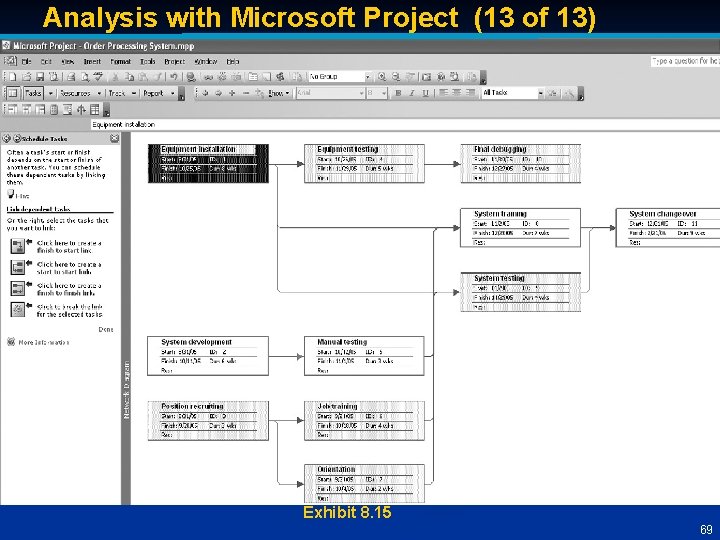Click the break link icon for selected tasks
This screenshot has height=540, width=720.
click(17, 309)
